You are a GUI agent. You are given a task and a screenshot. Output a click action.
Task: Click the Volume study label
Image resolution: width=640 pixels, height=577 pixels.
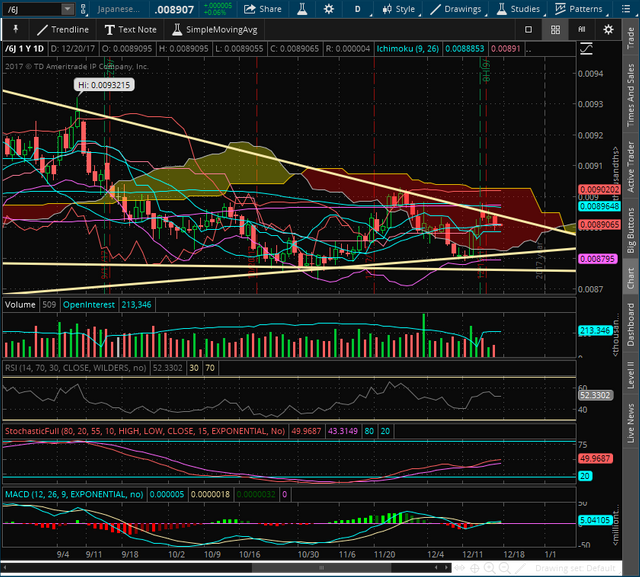pos(20,304)
